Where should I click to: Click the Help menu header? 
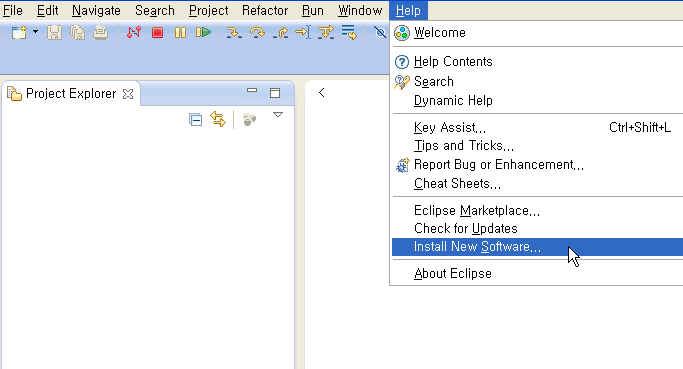pyautogui.click(x=408, y=10)
